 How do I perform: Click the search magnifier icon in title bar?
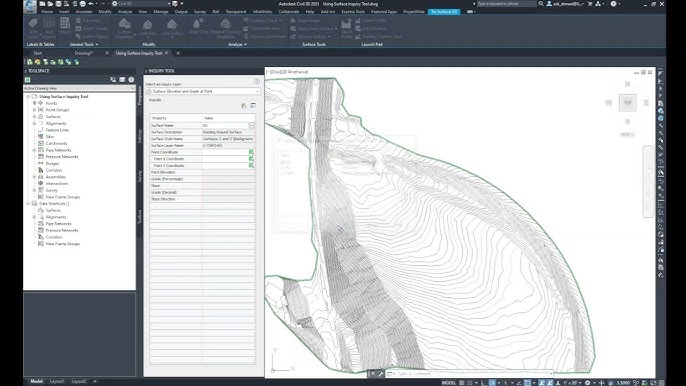pyautogui.click(x=541, y=4)
